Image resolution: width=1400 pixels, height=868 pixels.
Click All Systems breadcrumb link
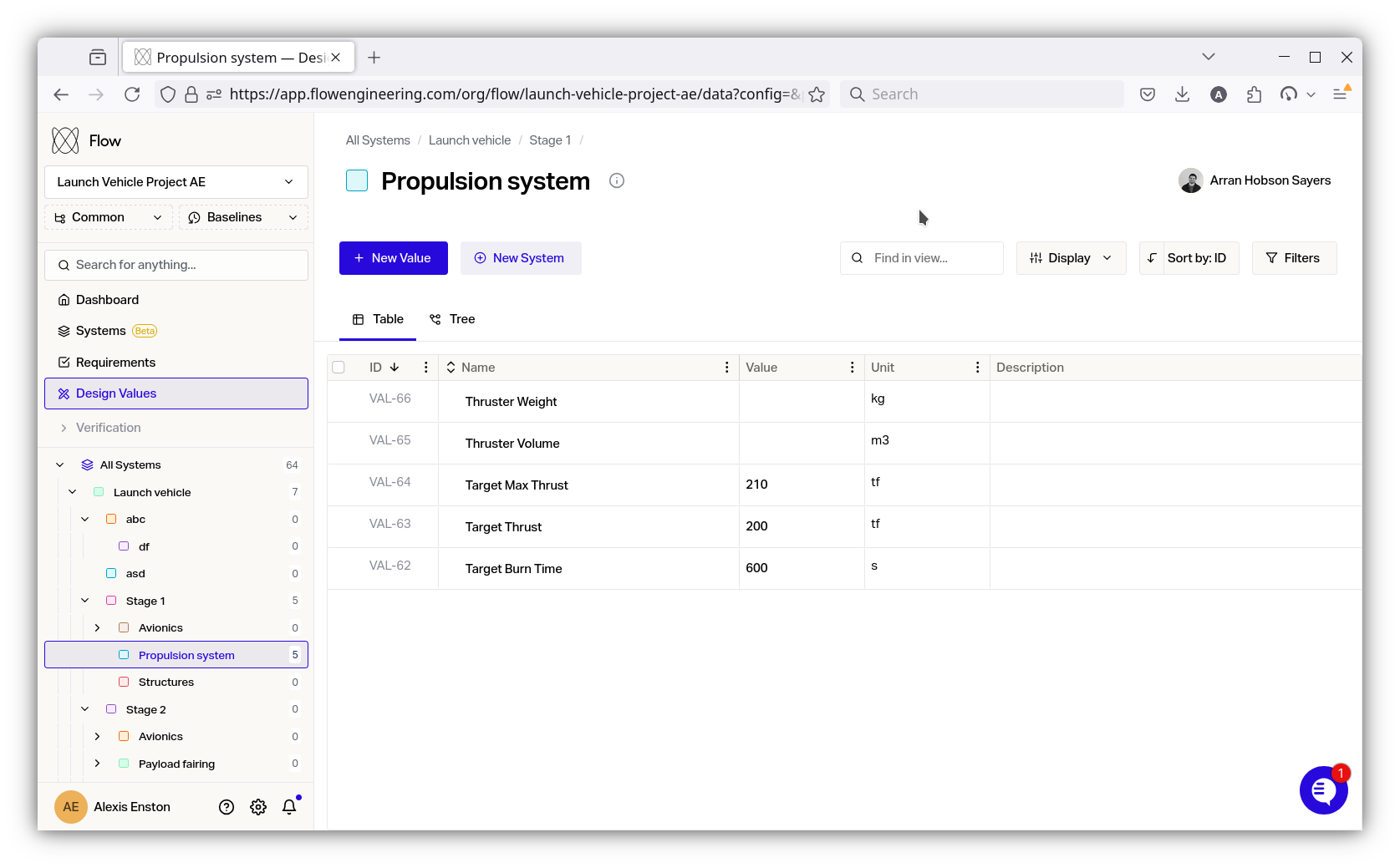[x=378, y=140]
